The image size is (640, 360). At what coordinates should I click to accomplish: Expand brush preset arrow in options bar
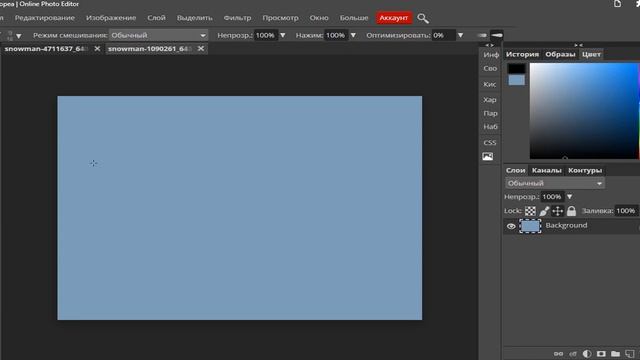click(x=19, y=36)
